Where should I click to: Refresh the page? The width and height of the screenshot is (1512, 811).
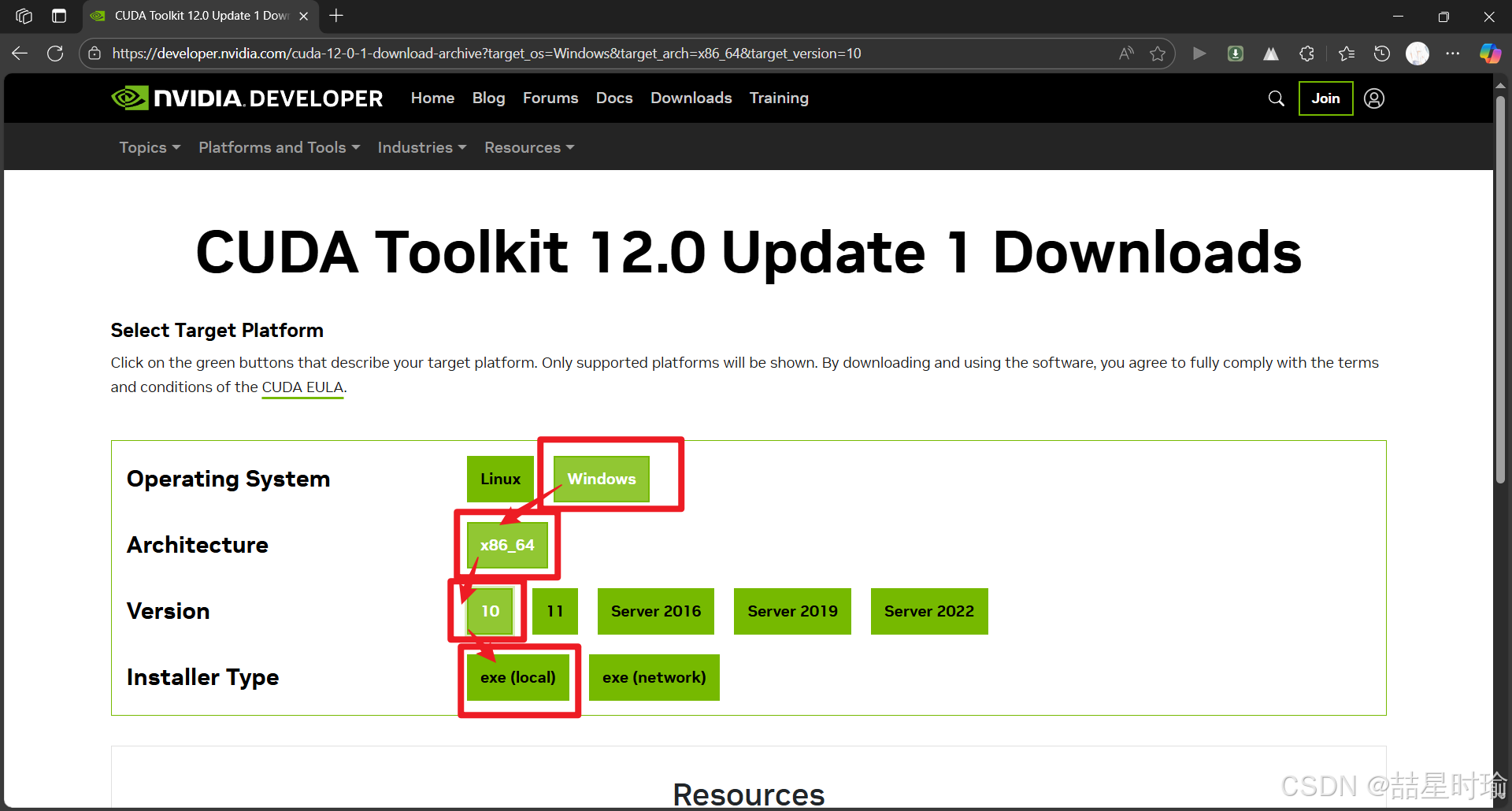pos(54,53)
